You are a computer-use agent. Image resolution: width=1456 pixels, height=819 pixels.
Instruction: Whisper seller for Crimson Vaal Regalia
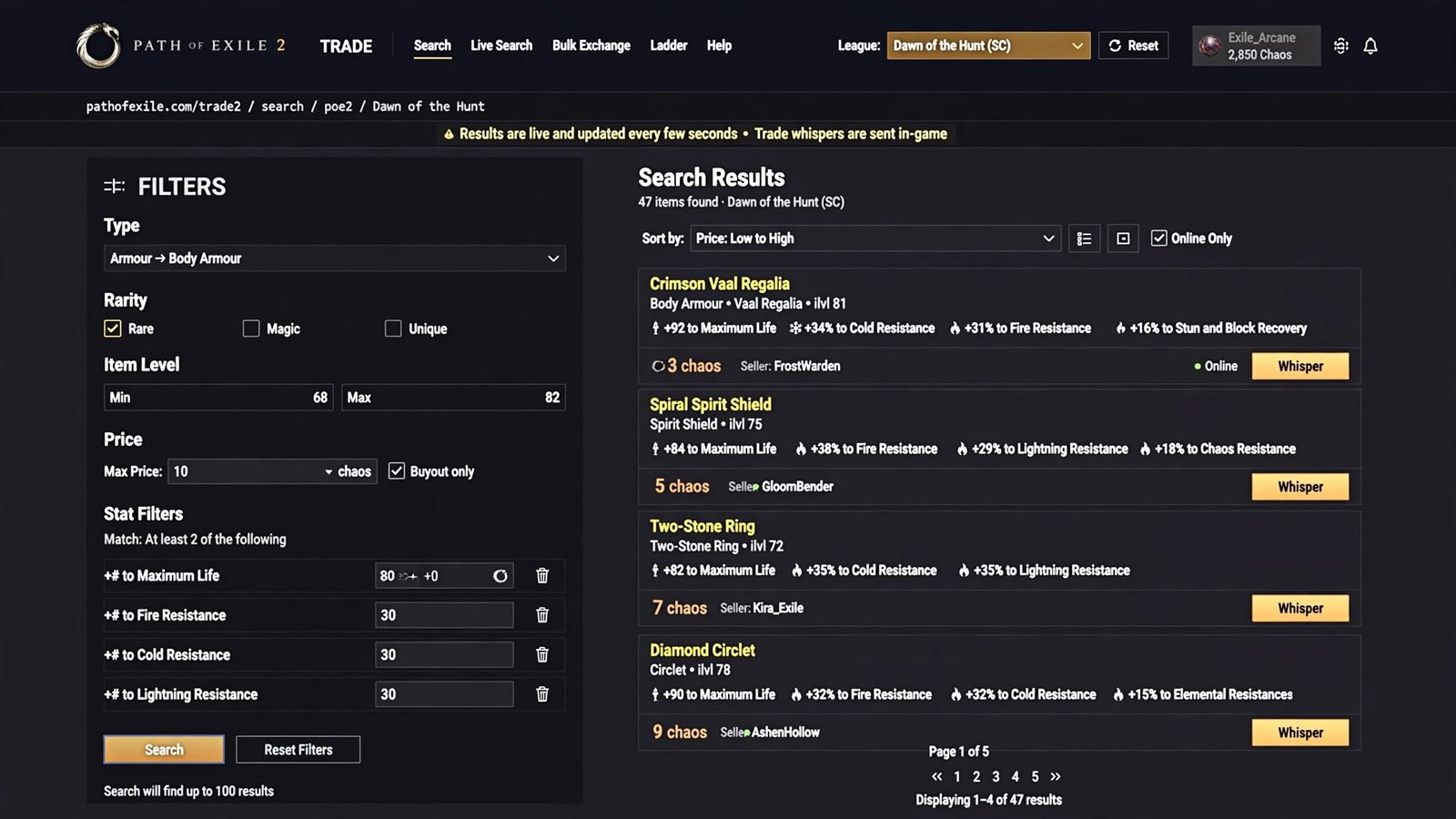coord(1300,366)
